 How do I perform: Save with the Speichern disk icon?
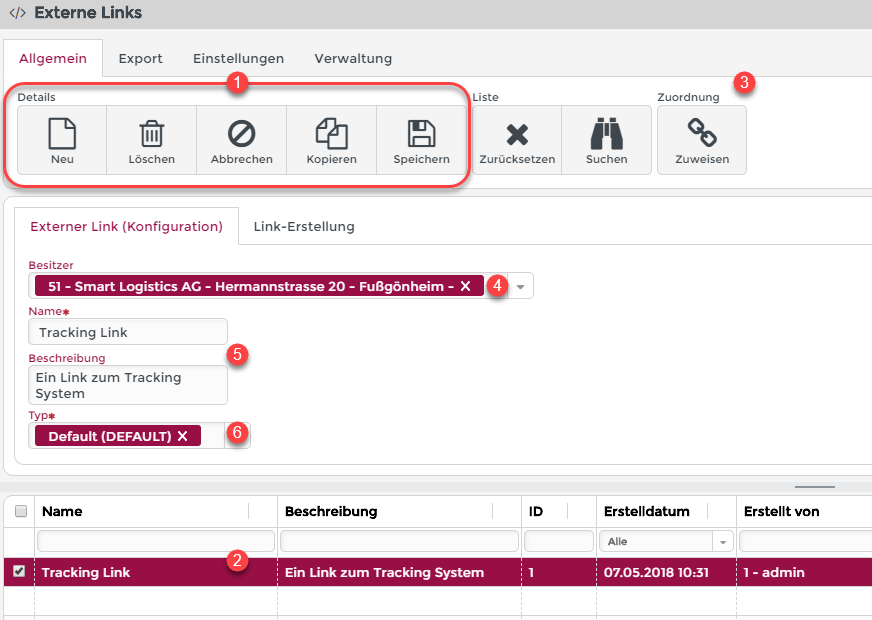[421, 133]
